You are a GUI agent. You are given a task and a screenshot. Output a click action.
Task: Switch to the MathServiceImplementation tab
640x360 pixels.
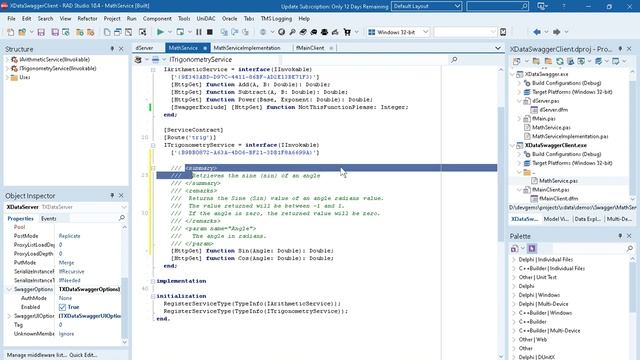pos(247,48)
